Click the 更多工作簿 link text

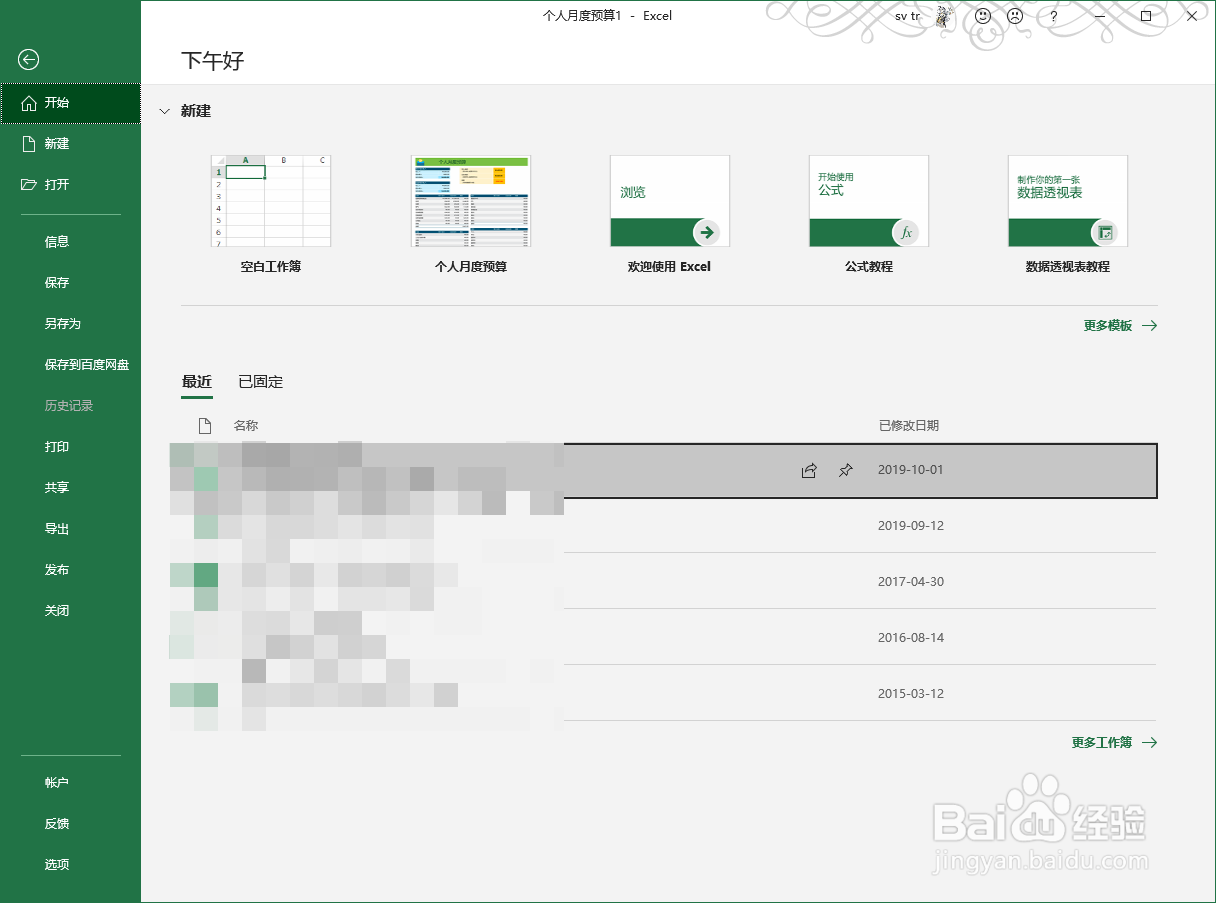pyautogui.click(x=1102, y=743)
